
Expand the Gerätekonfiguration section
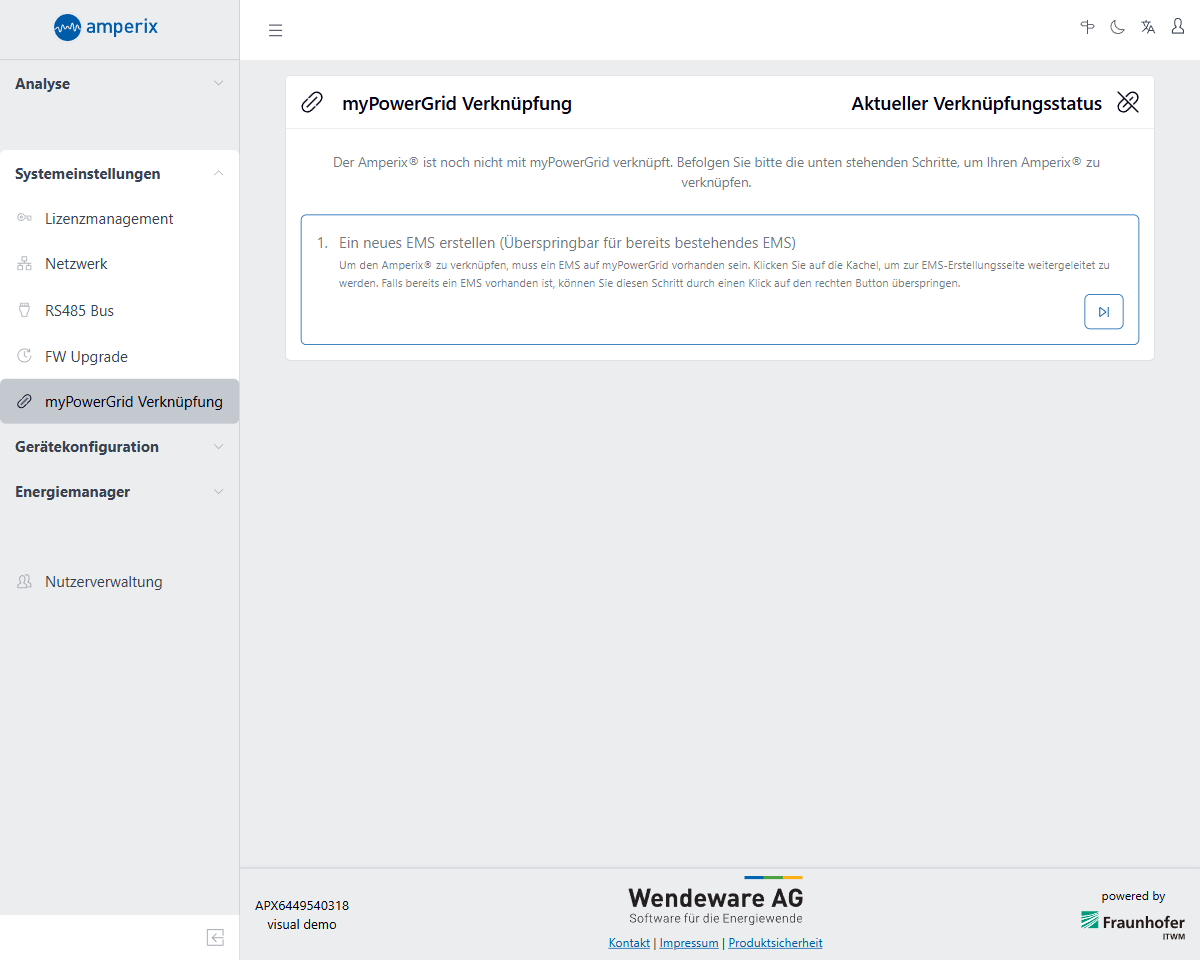(119, 447)
